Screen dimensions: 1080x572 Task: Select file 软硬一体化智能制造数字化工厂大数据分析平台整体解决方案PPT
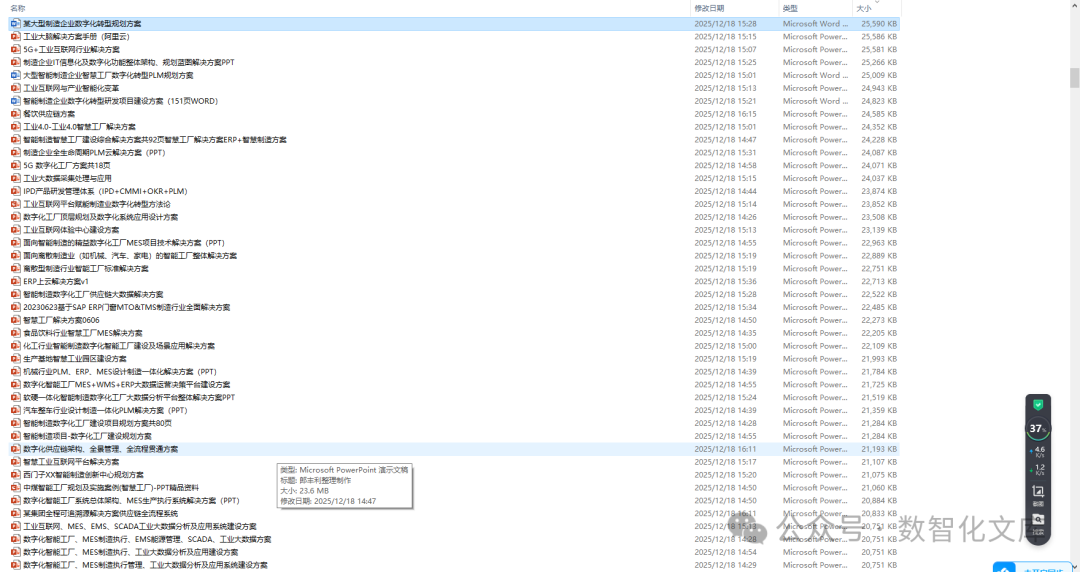(129, 398)
